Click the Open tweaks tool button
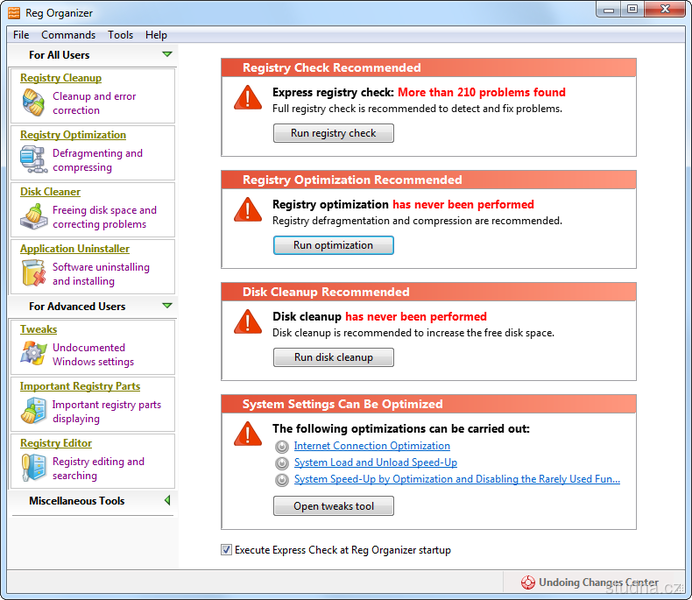The width and height of the screenshot is (692, 600). 333,506
